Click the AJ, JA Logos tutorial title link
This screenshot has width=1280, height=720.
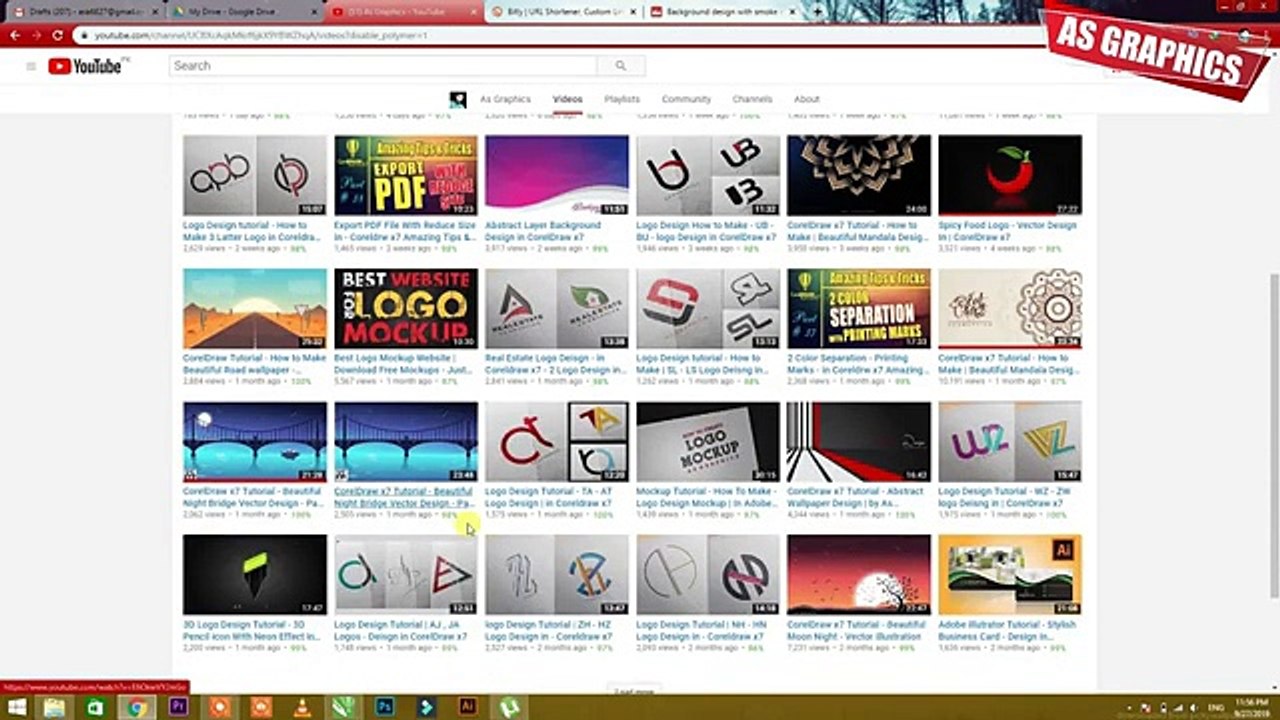point(400,630)
